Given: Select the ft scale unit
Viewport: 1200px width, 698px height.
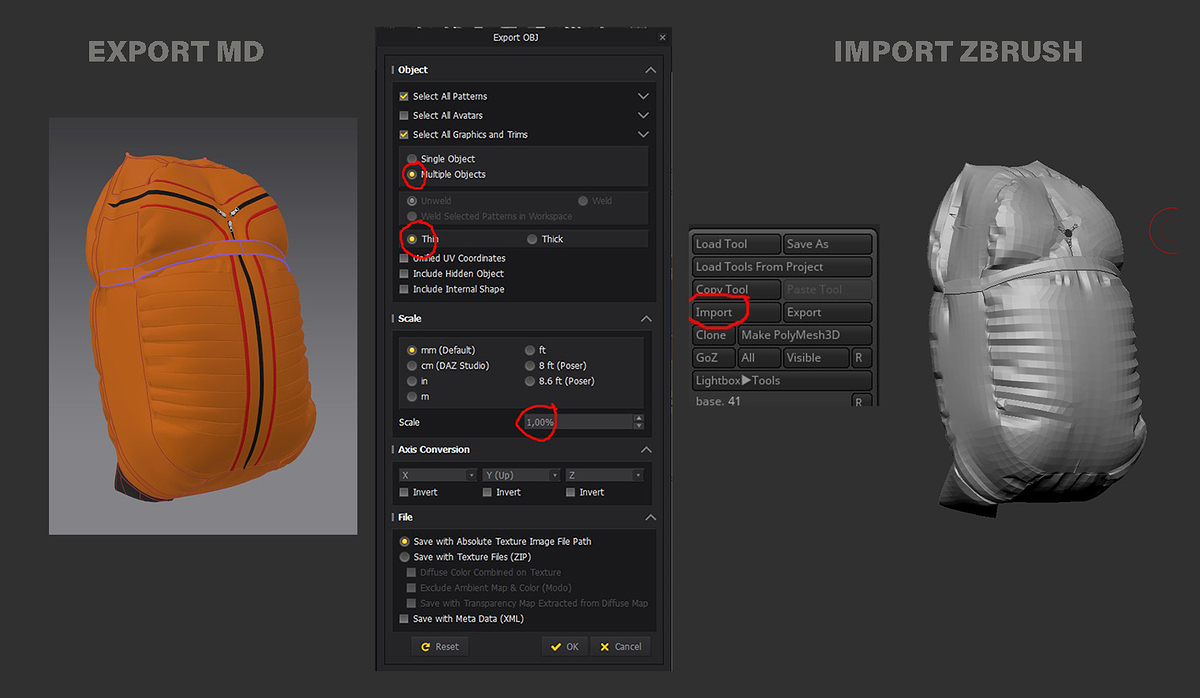Looking at the screenshot, I should (x=530, y=351).
